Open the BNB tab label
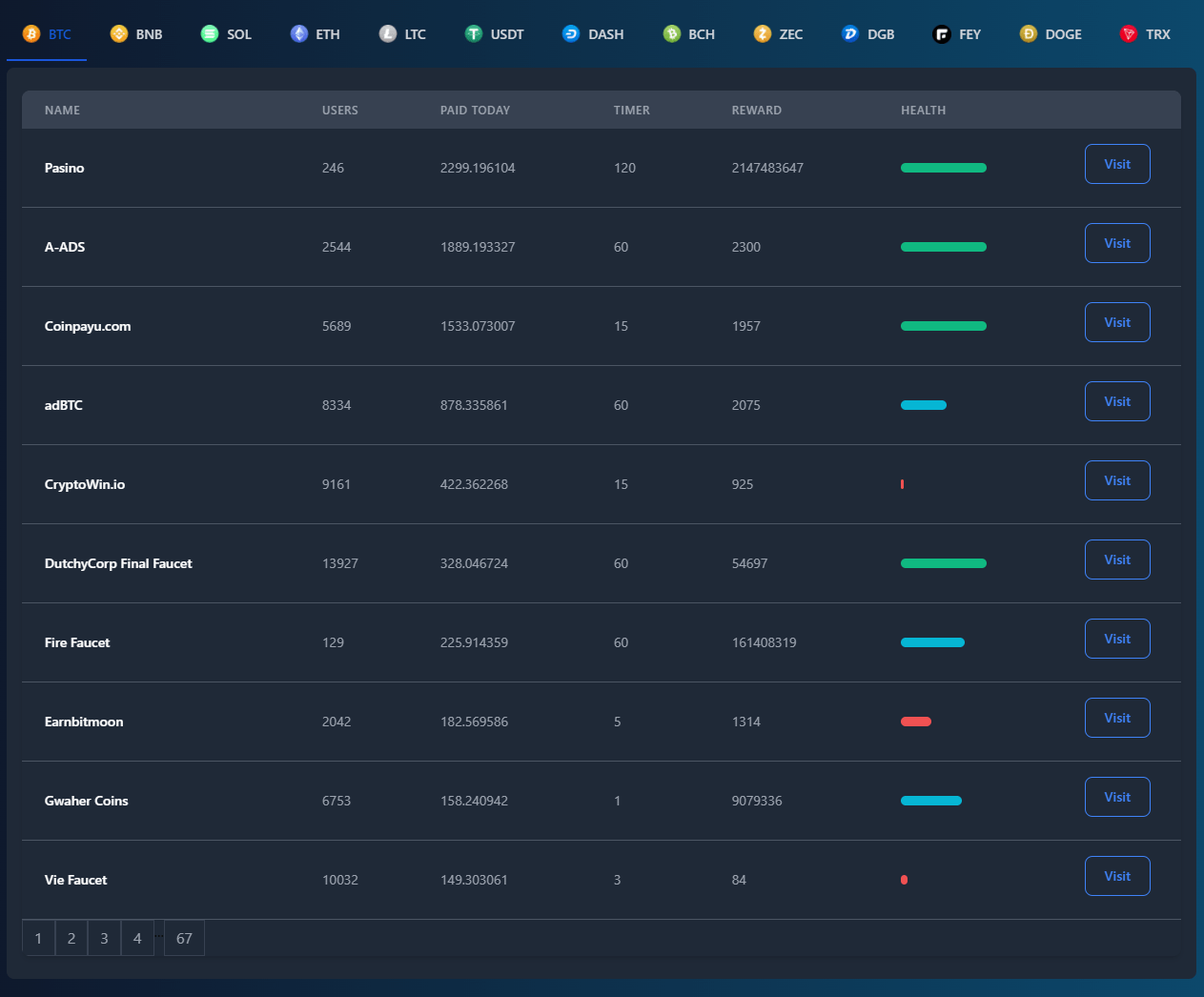This screenshot has width=1204, height=997. click(x=150, y=34)
